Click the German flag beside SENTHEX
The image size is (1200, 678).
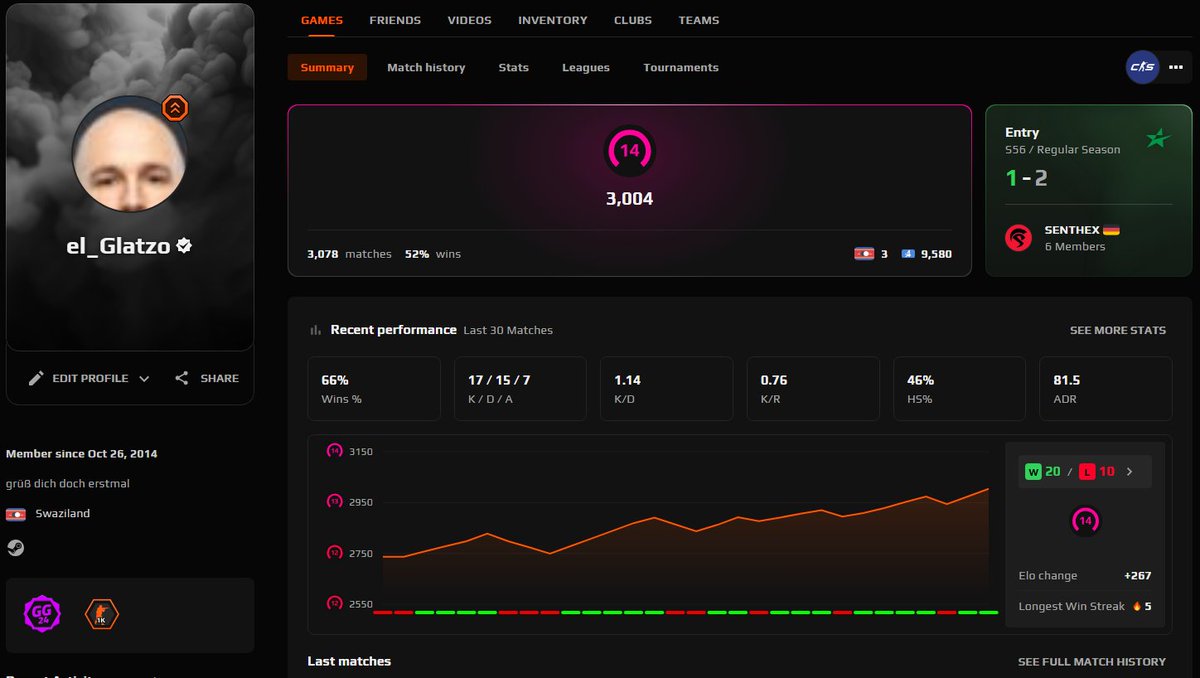[1111, 230]
